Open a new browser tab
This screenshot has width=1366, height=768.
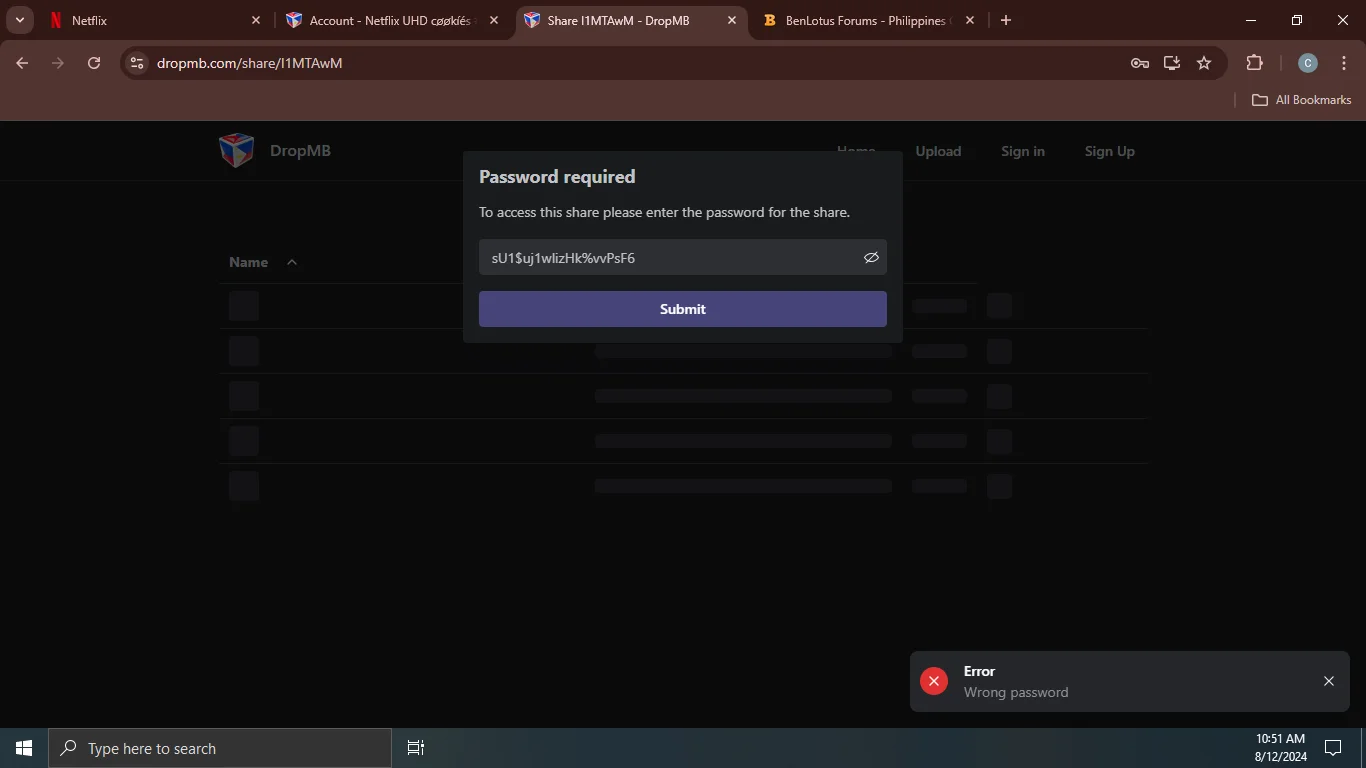[1006, 20]
